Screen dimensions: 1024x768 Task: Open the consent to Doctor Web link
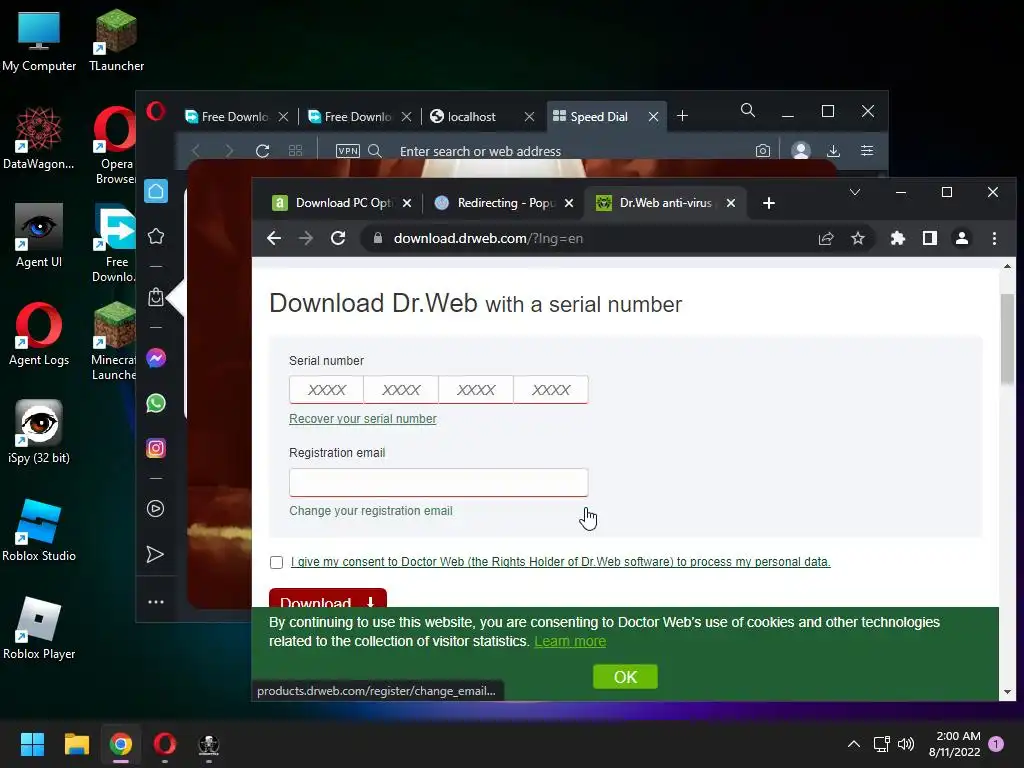point(561,562)
